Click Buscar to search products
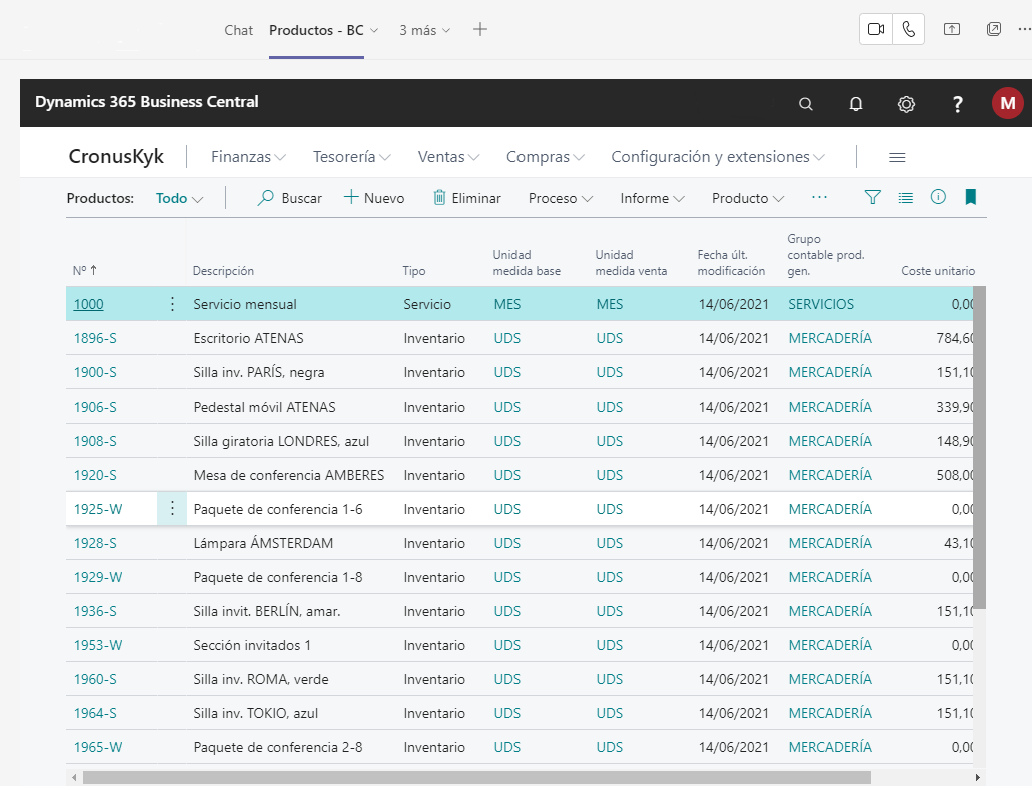Image resolution: width=1032 pixels, height=786 pixels. click(x=289, y=198)
